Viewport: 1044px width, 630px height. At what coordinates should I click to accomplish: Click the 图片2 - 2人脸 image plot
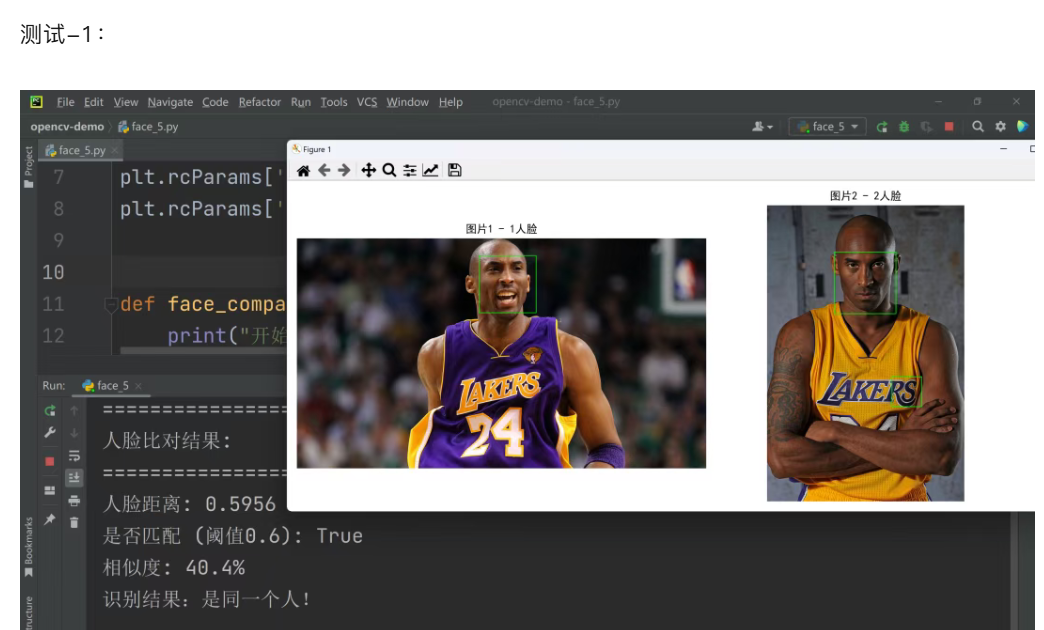[x=866, y=353]
